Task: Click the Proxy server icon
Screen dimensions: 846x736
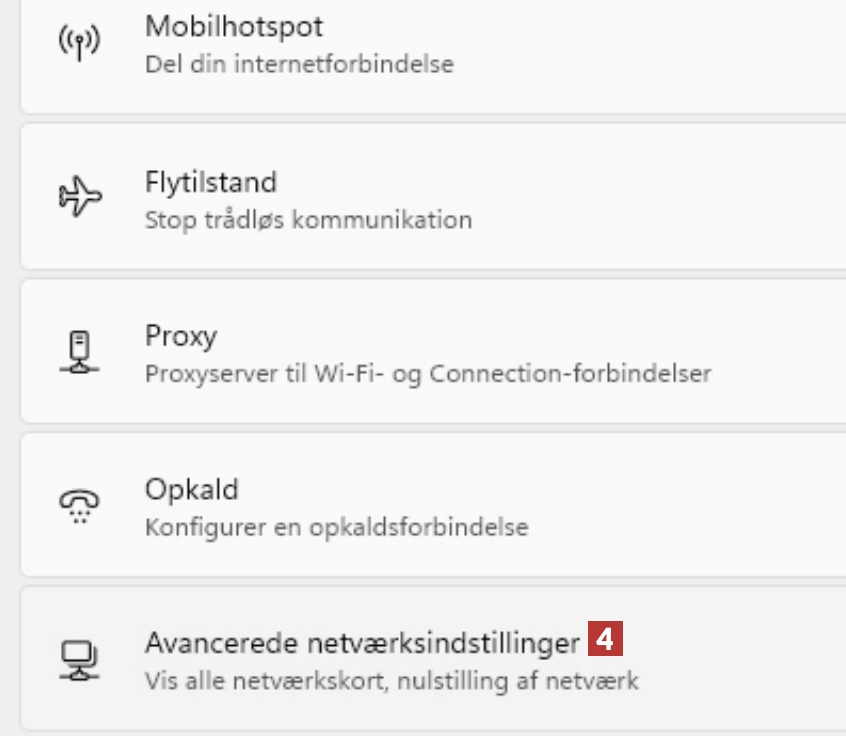Action: pos(80,352)
